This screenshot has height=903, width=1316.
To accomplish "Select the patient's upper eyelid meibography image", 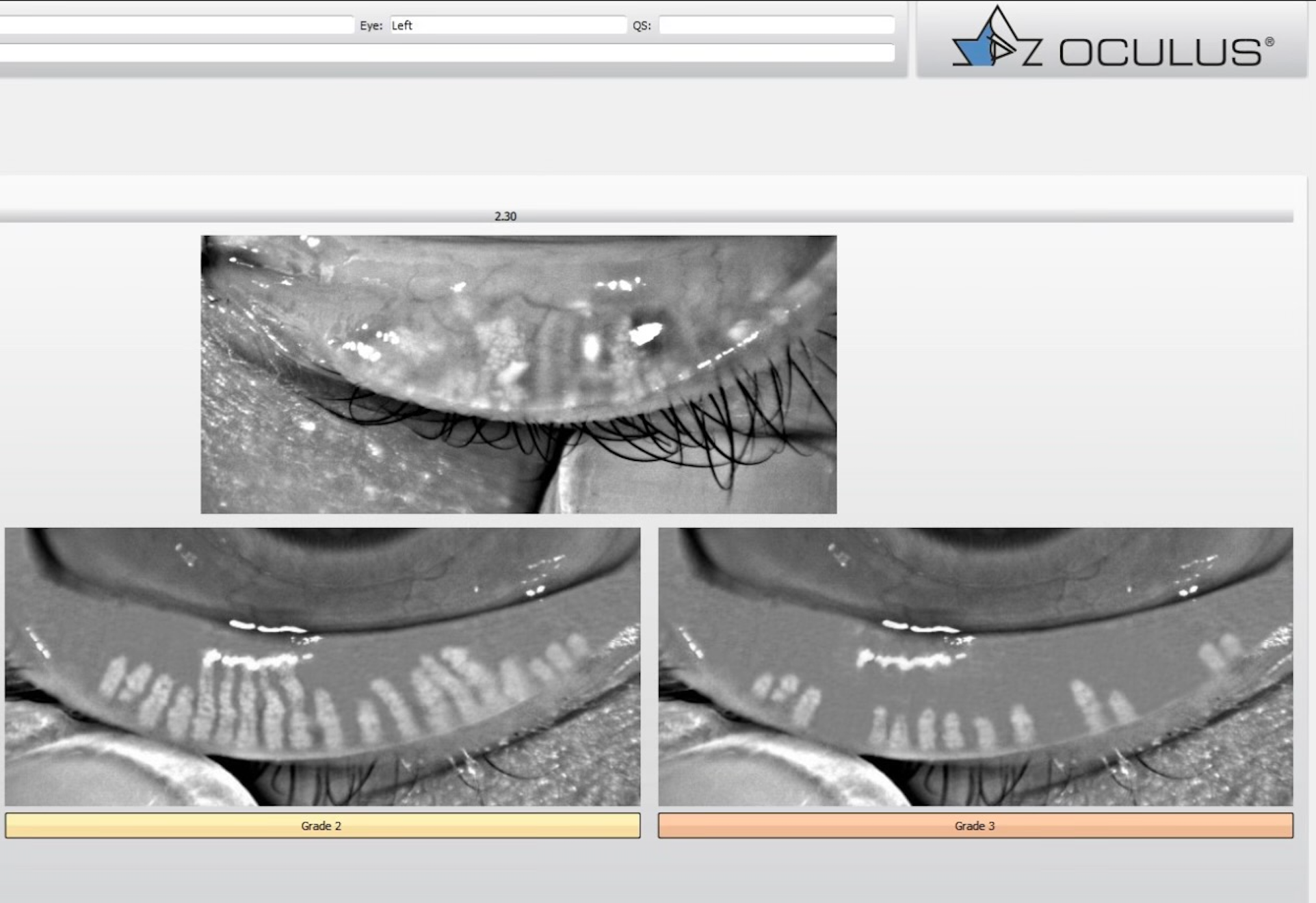I will (518, 374).
